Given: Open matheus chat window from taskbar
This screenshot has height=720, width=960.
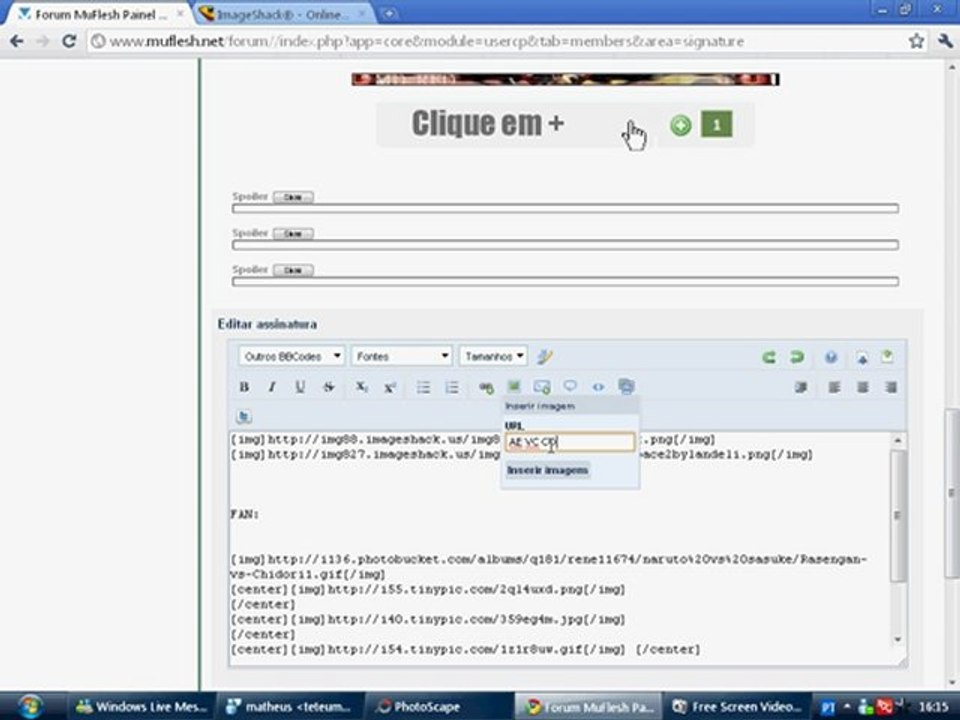Looking at the screenshot, I should click(x=291, y=707).
